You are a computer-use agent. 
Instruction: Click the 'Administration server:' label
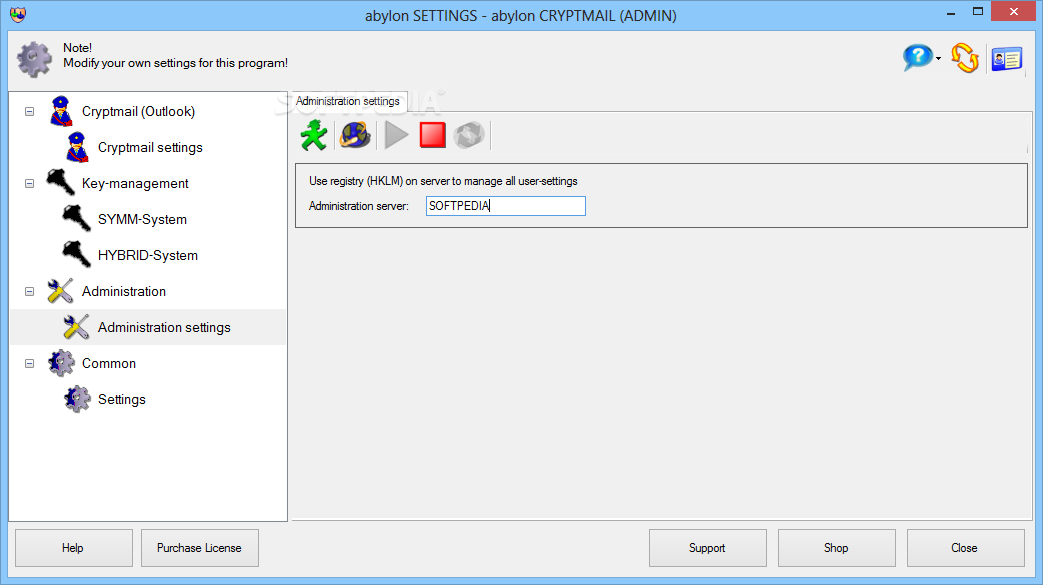359,206
